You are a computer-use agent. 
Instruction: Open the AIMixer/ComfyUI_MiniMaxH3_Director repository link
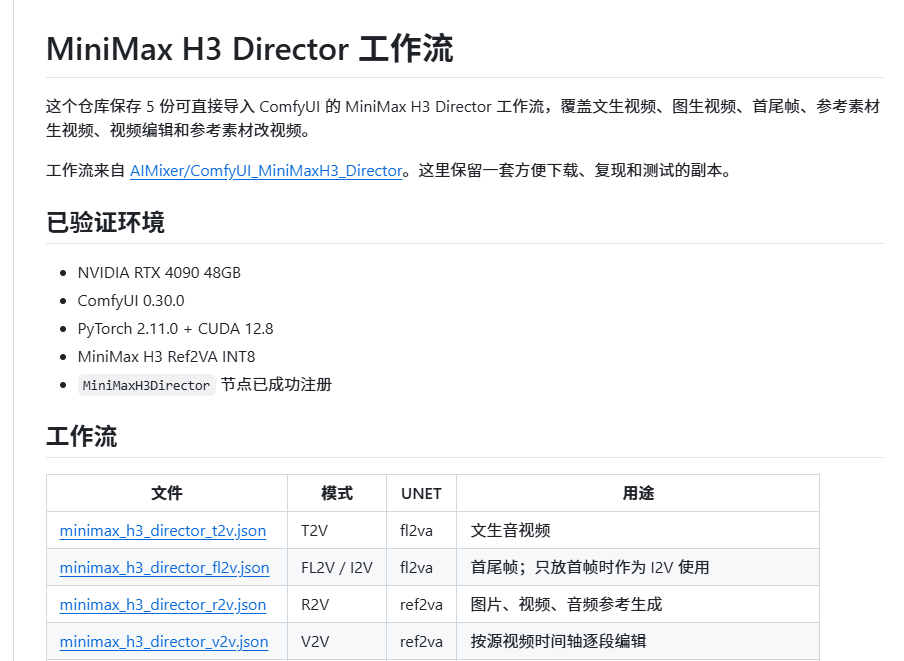(x=266, y=171)
